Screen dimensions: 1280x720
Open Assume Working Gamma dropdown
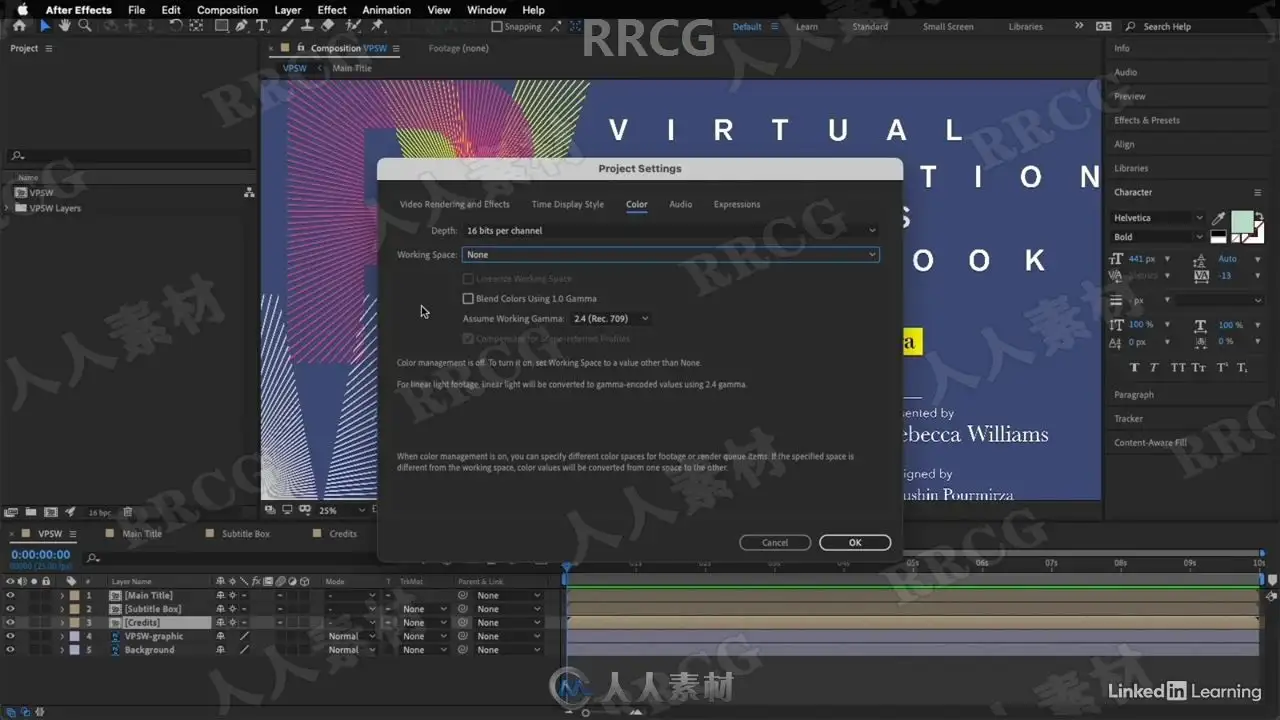[610, 319]
